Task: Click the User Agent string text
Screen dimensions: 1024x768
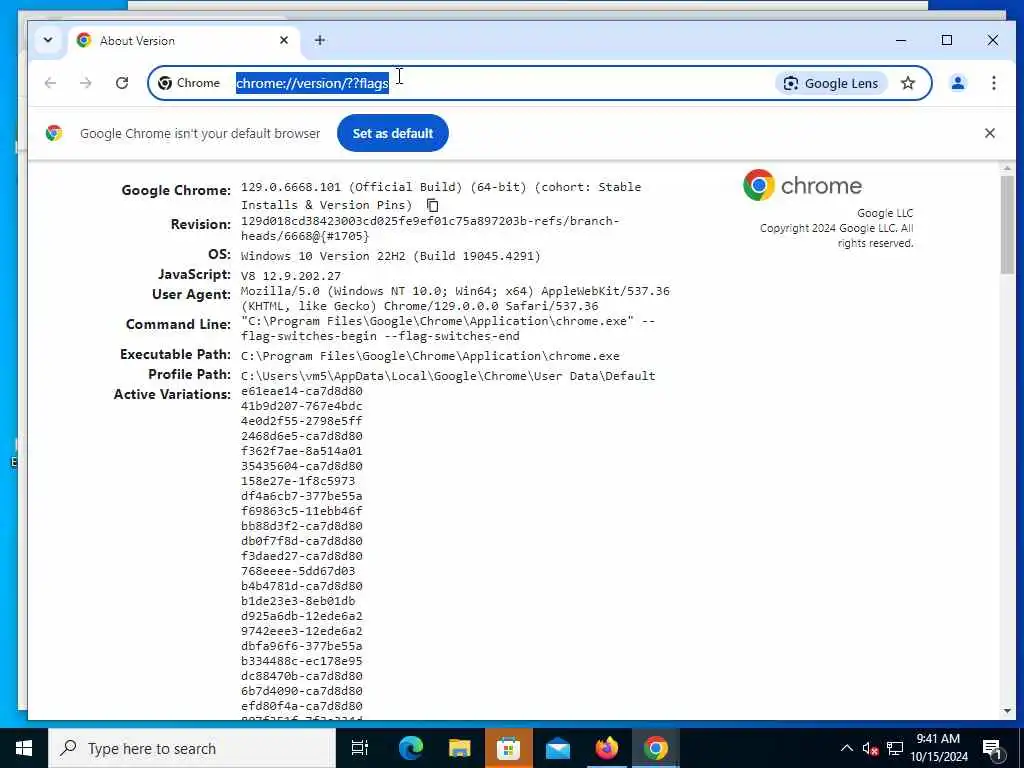Action: tap(455, 298)
